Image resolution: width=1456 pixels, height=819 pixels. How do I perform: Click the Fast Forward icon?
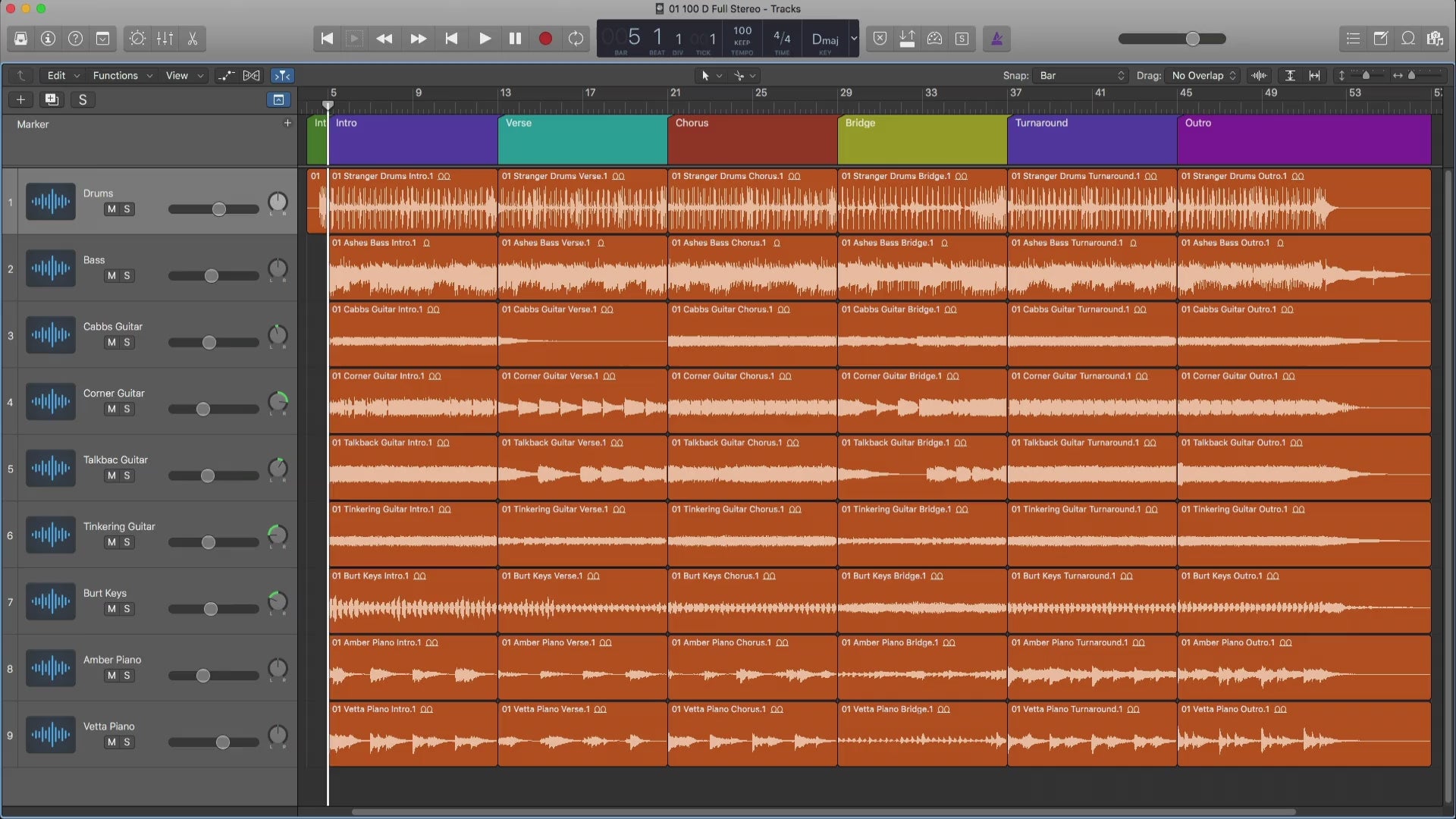pyautogui.click(x=418, y=38)
